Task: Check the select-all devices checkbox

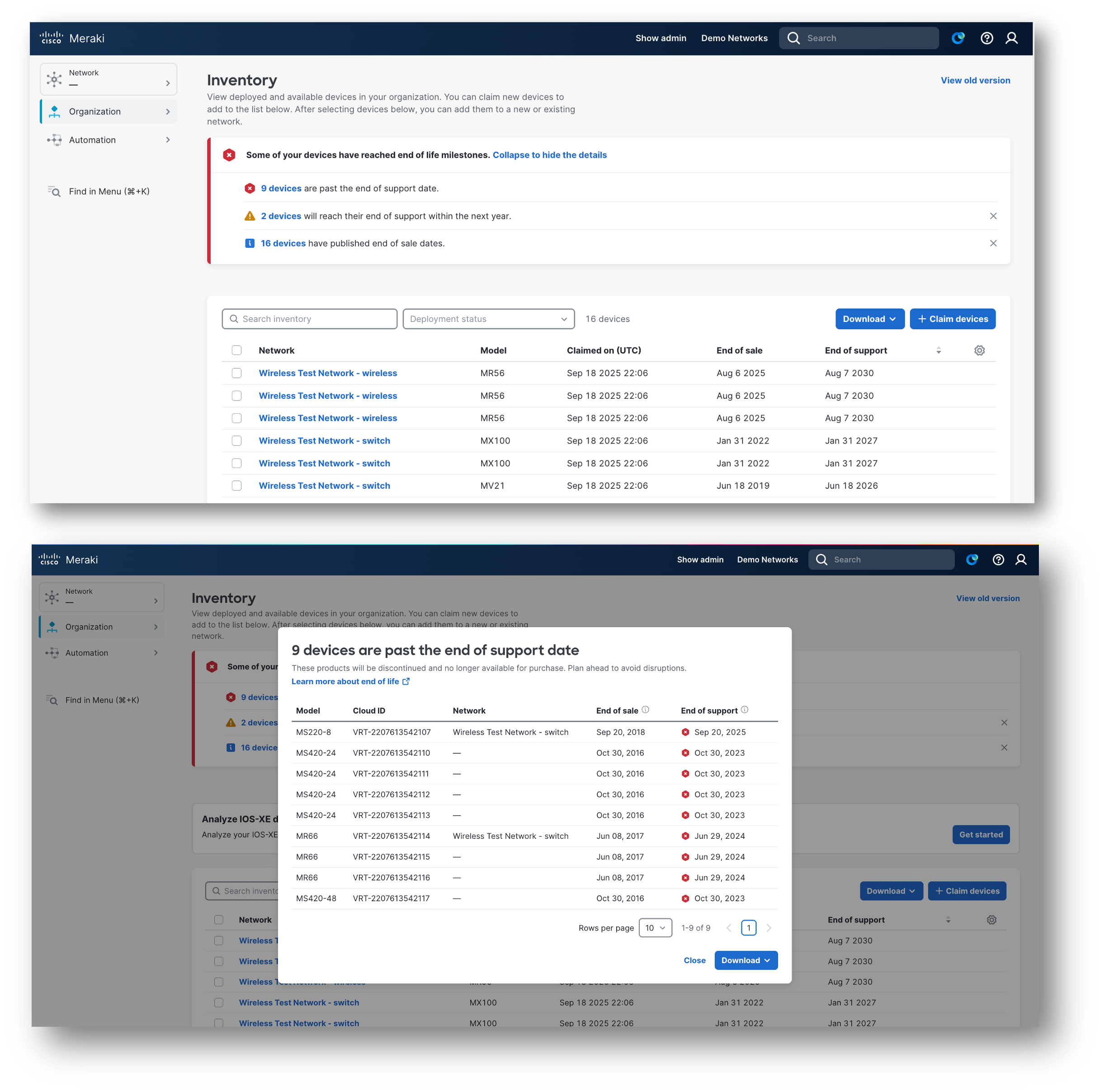Action: coord(236,350)
